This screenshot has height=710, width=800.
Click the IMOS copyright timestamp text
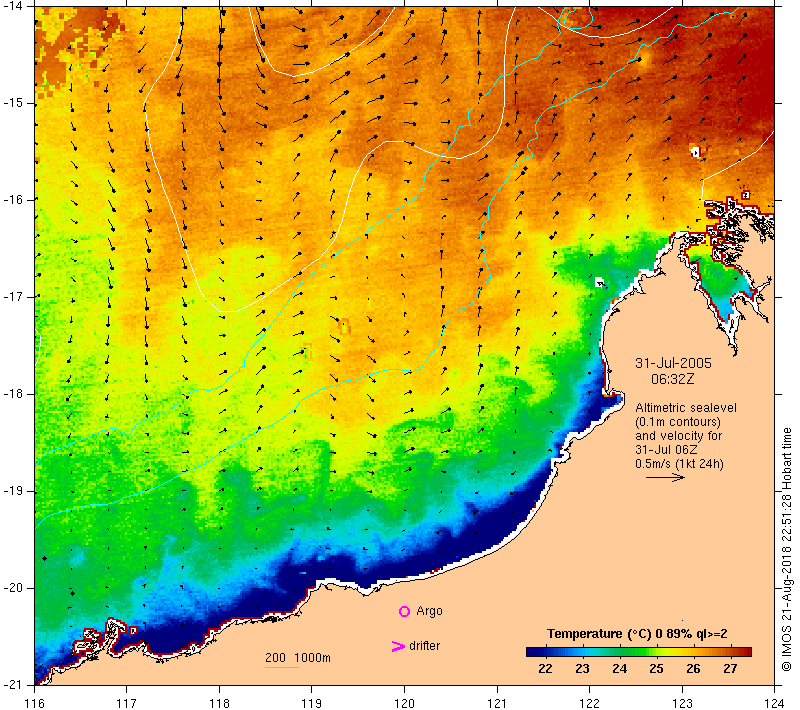[786, 549]
